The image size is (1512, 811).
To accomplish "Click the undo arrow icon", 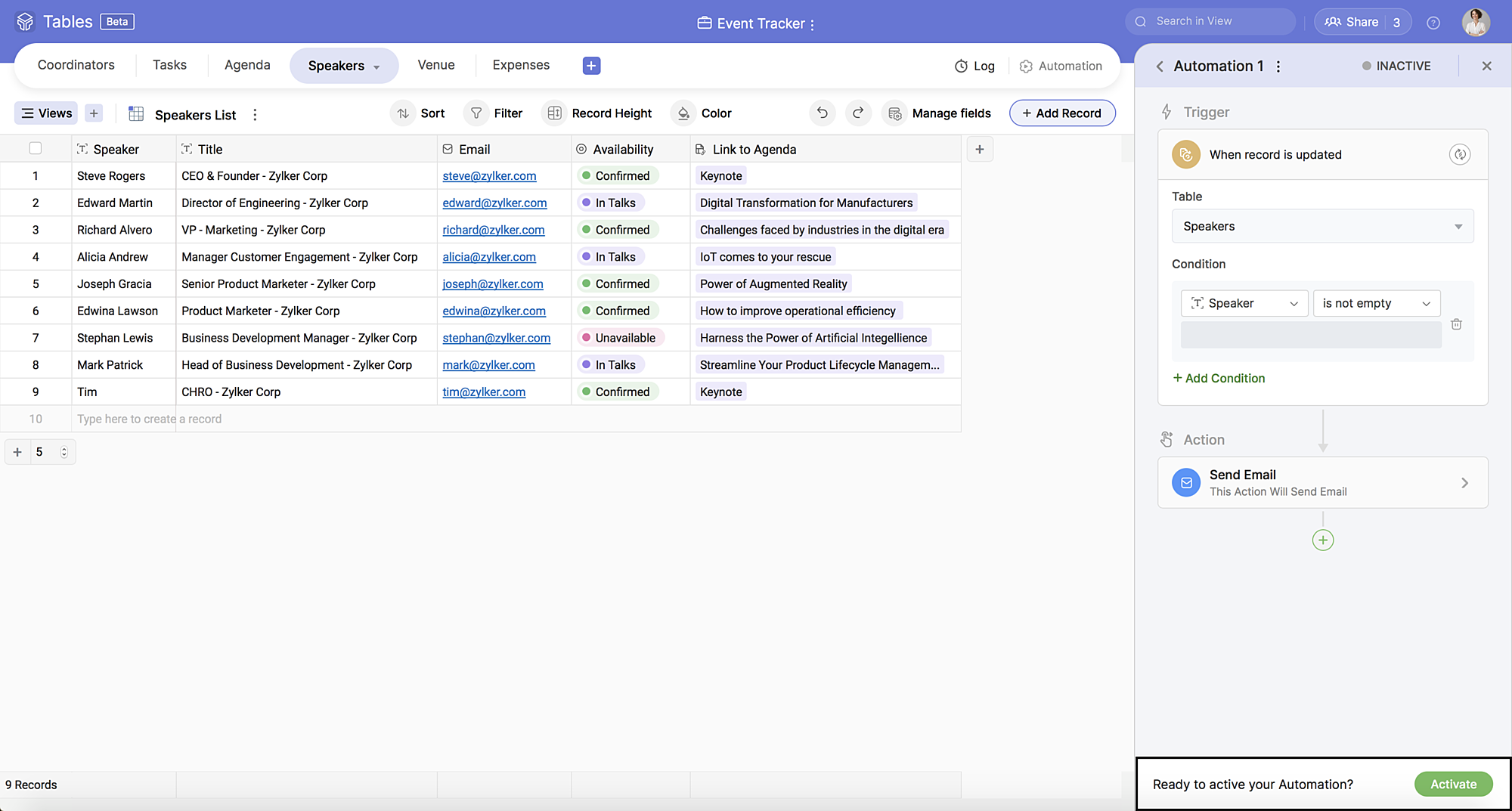I will coord(822,113).
